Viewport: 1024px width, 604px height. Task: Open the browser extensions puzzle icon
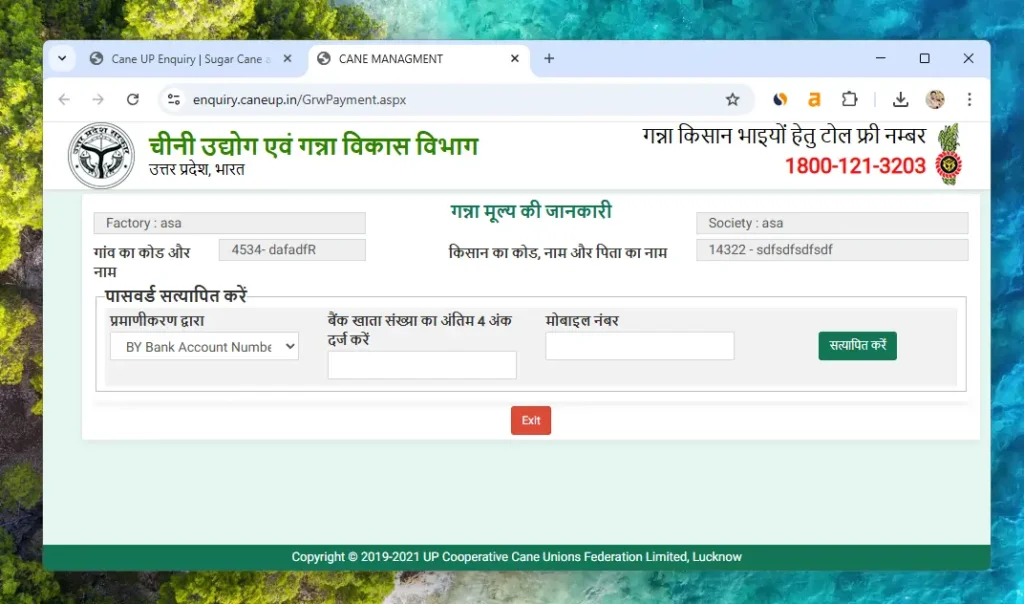849,99
